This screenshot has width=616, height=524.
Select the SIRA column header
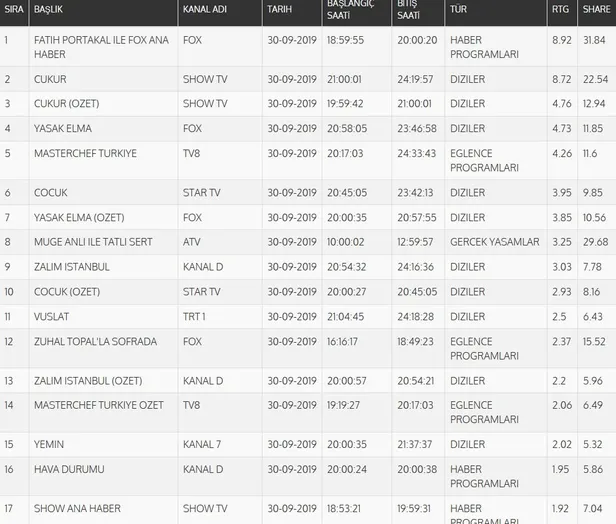[x=13, y=9]
